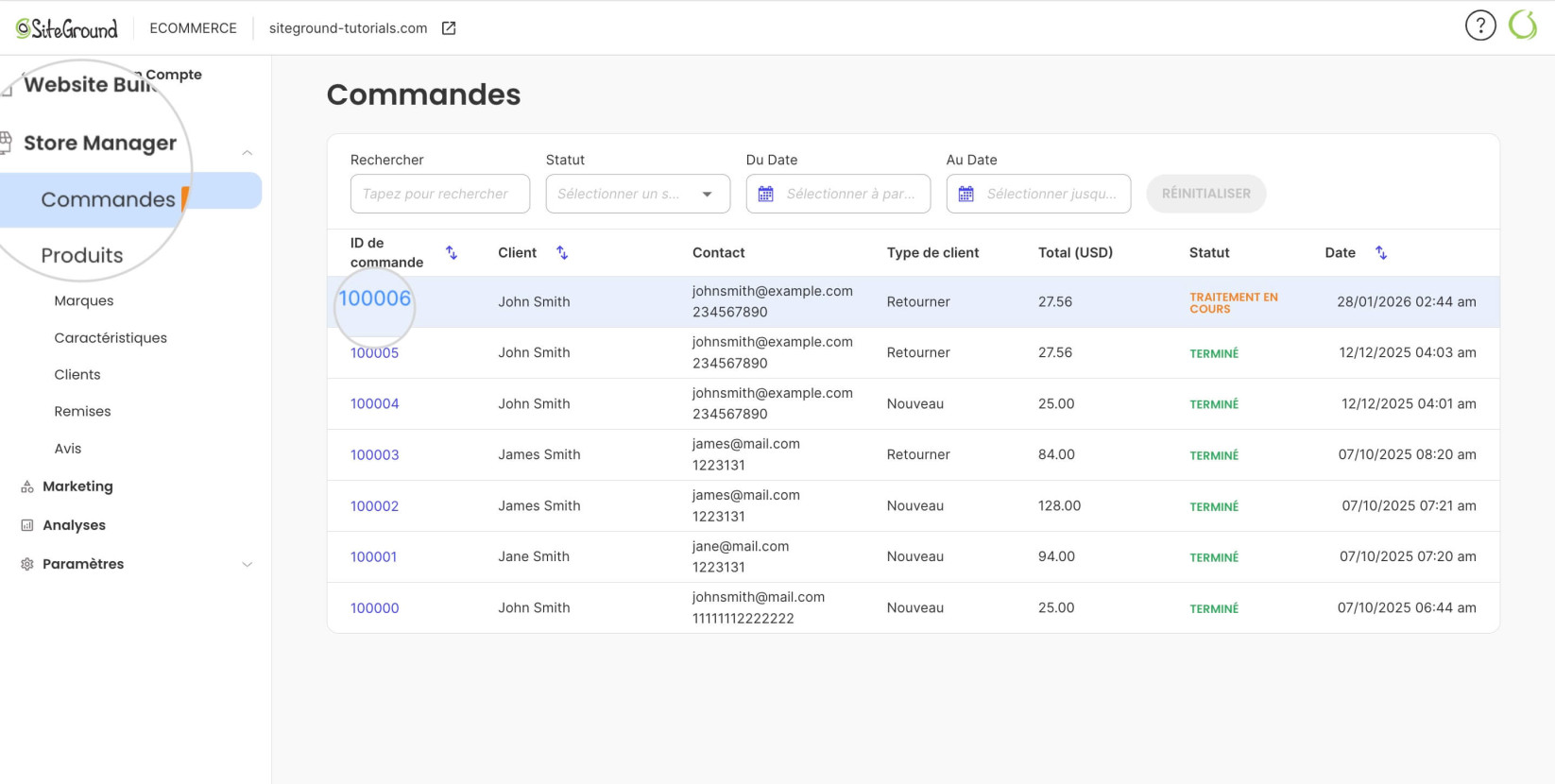
Task: Click date 28/01/2026 02:44 am
Action: point(1407,301)
